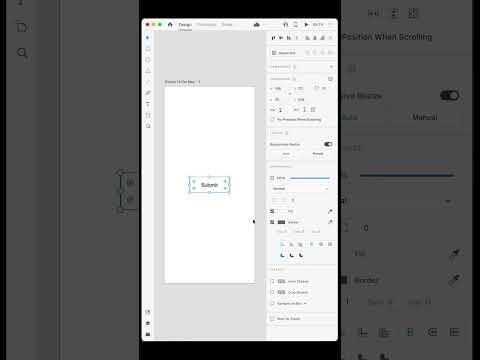Click the width W input field

coord(279,88)
